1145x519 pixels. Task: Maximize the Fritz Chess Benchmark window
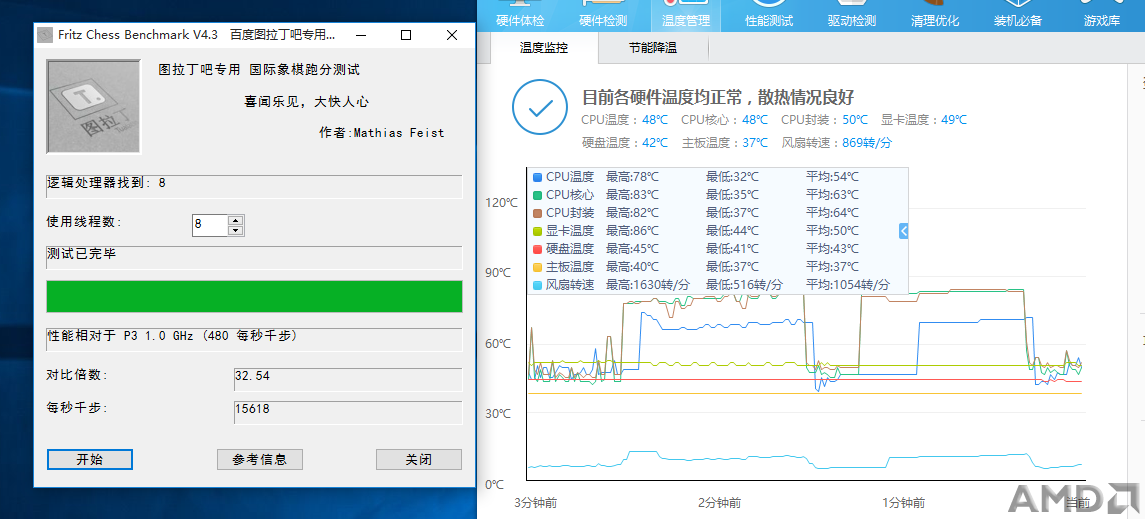[406, 35]
